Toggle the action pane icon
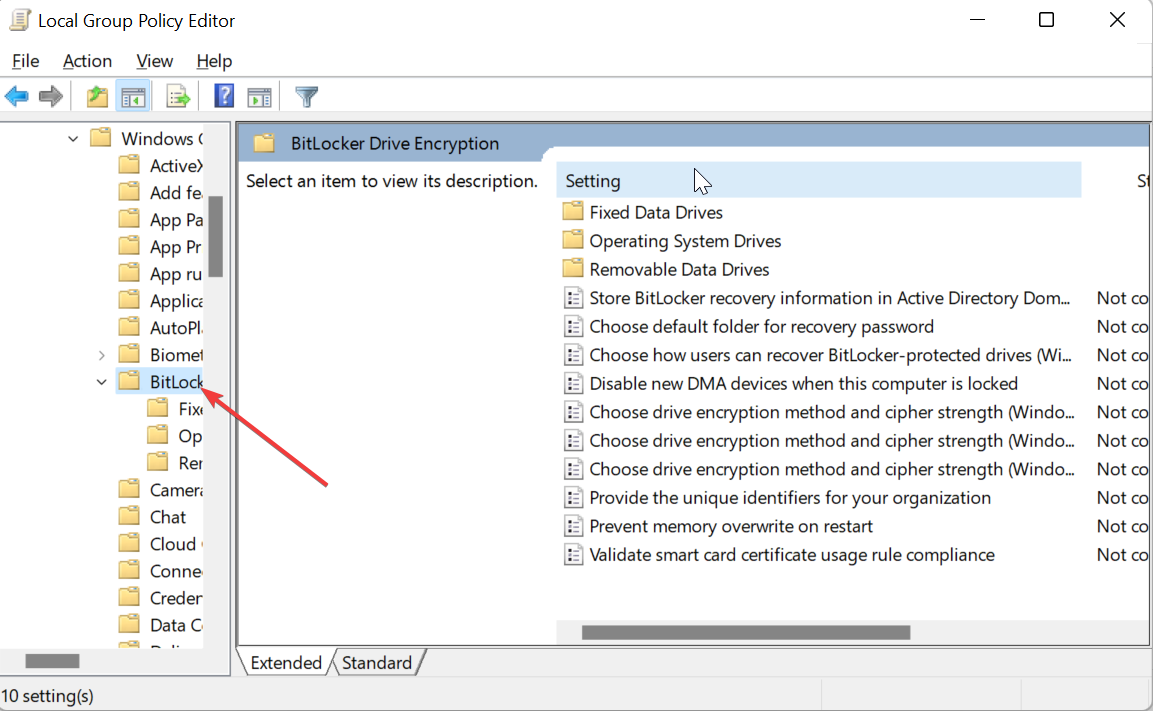This screenshot has height=711, width=1153. [260, 96]
